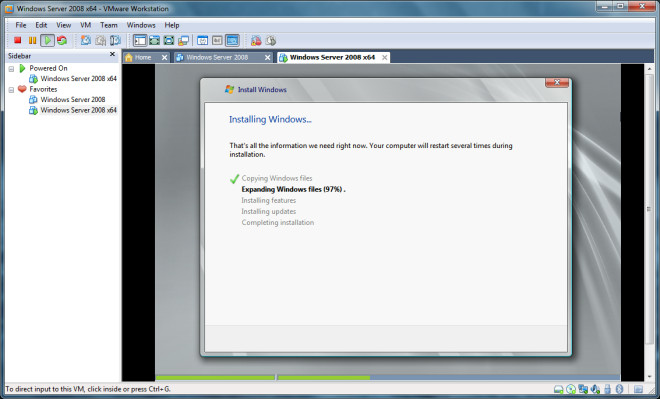Click the CD/DVD drive status icon
The width and height of the screenshot is (660, 399).
[571, 389]
